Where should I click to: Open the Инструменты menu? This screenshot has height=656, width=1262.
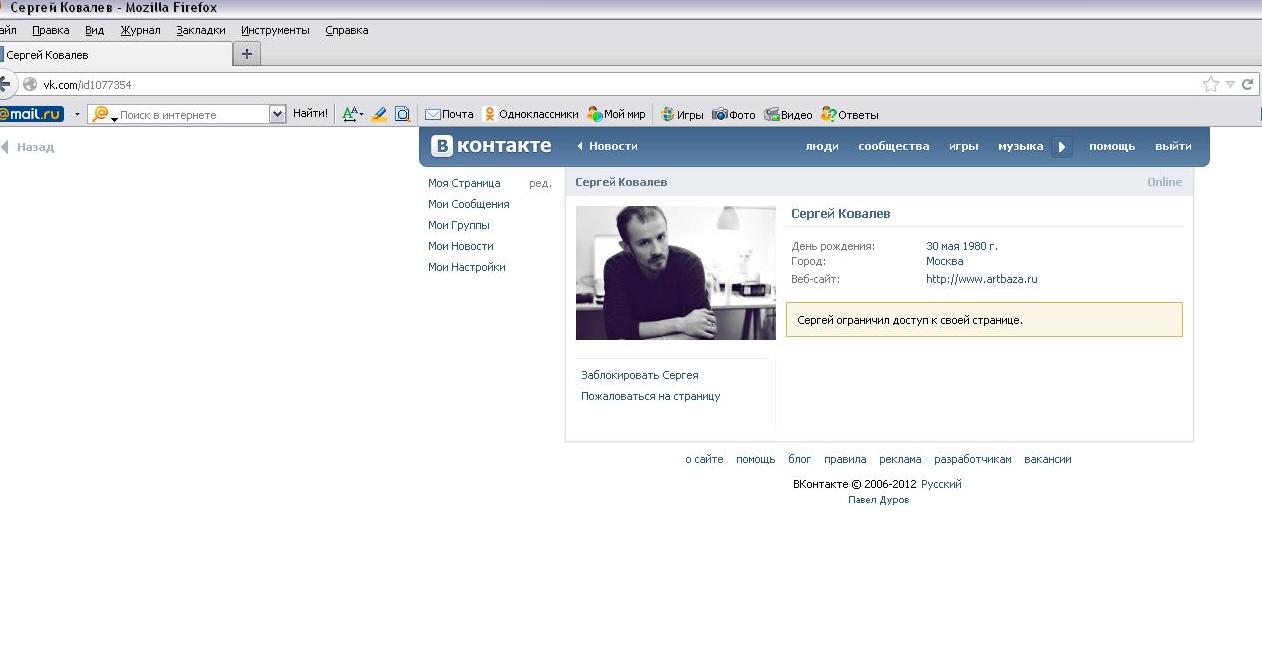click(x=275, y=30)
